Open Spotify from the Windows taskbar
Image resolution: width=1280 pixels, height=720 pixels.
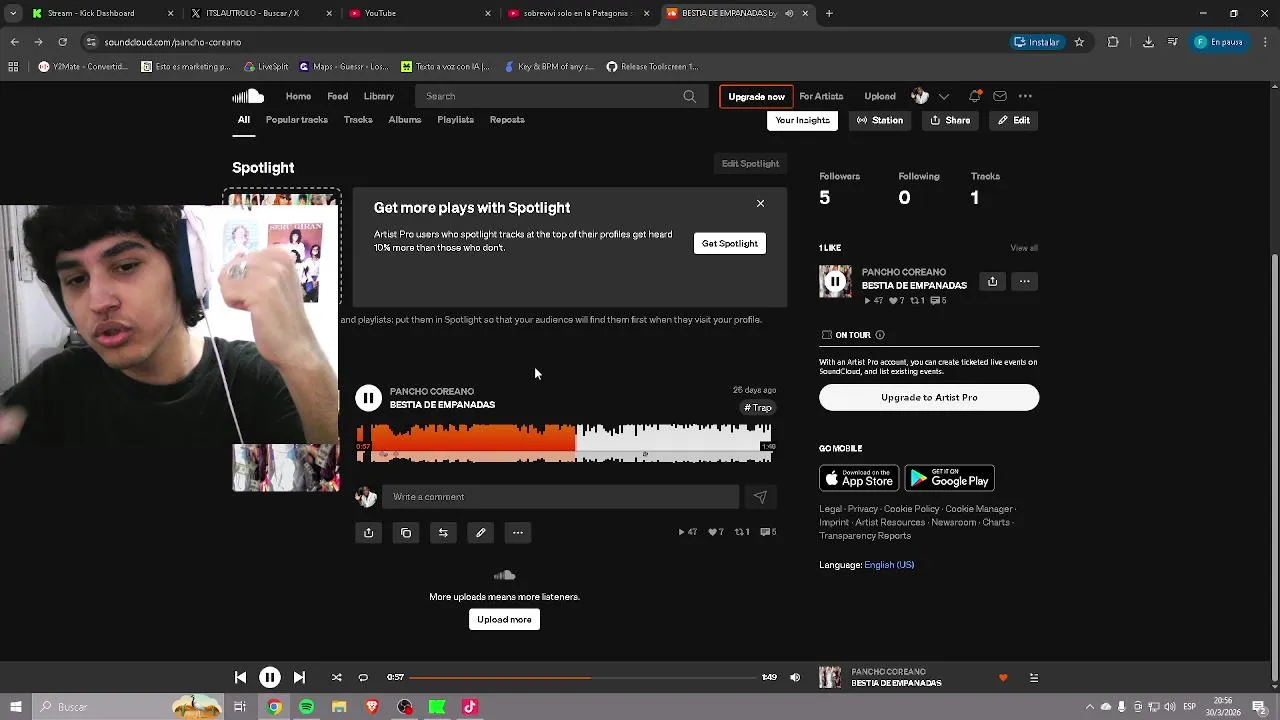[x=306, y=707]
